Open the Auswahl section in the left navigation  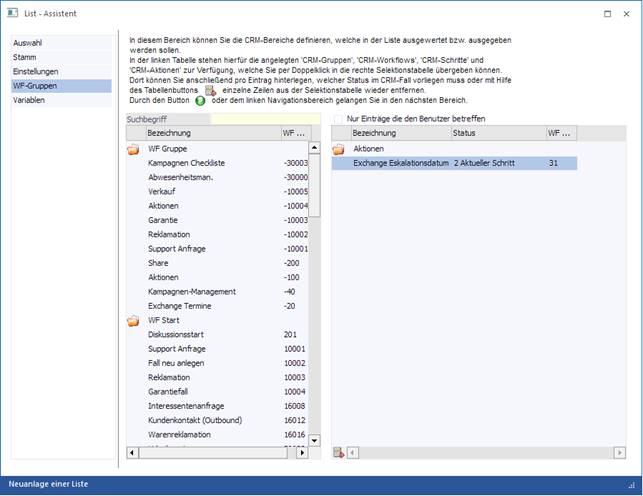[x=27, y=44]
